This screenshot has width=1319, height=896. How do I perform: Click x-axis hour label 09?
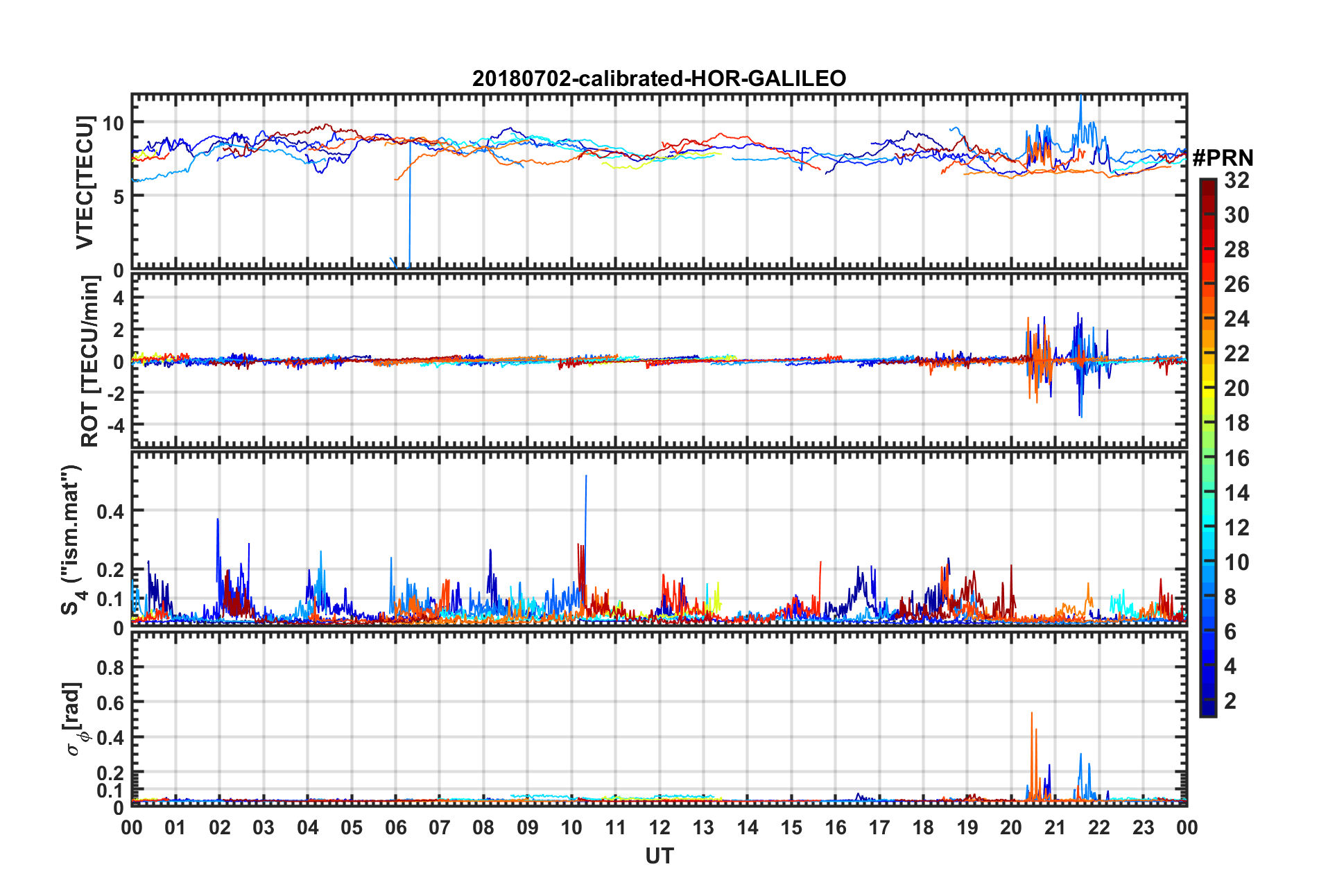pyautogui.click(x=528, y=828)
